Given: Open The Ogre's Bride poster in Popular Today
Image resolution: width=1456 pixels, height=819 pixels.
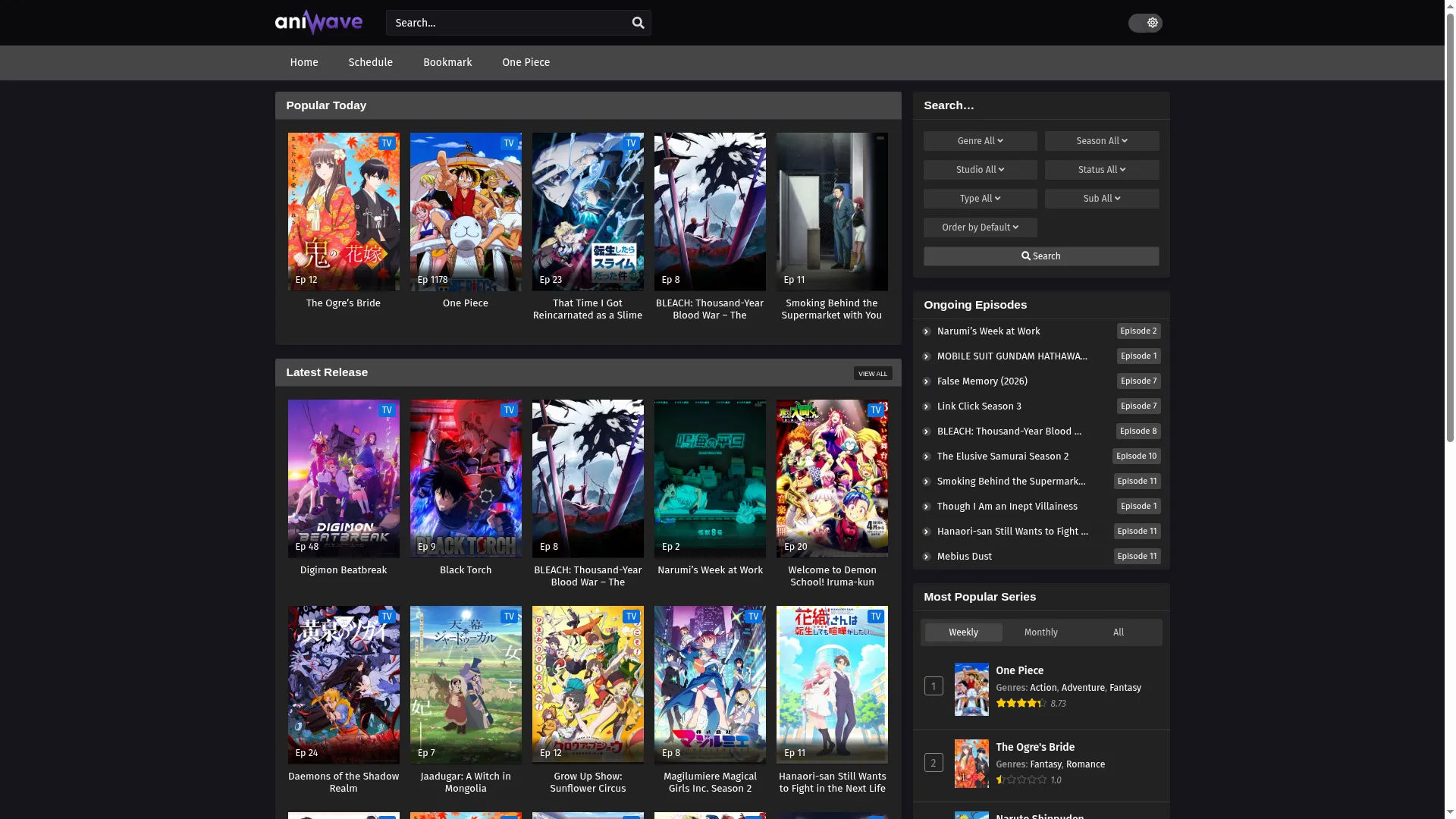Looking at the screenshot, I should [x=344, y=212].
